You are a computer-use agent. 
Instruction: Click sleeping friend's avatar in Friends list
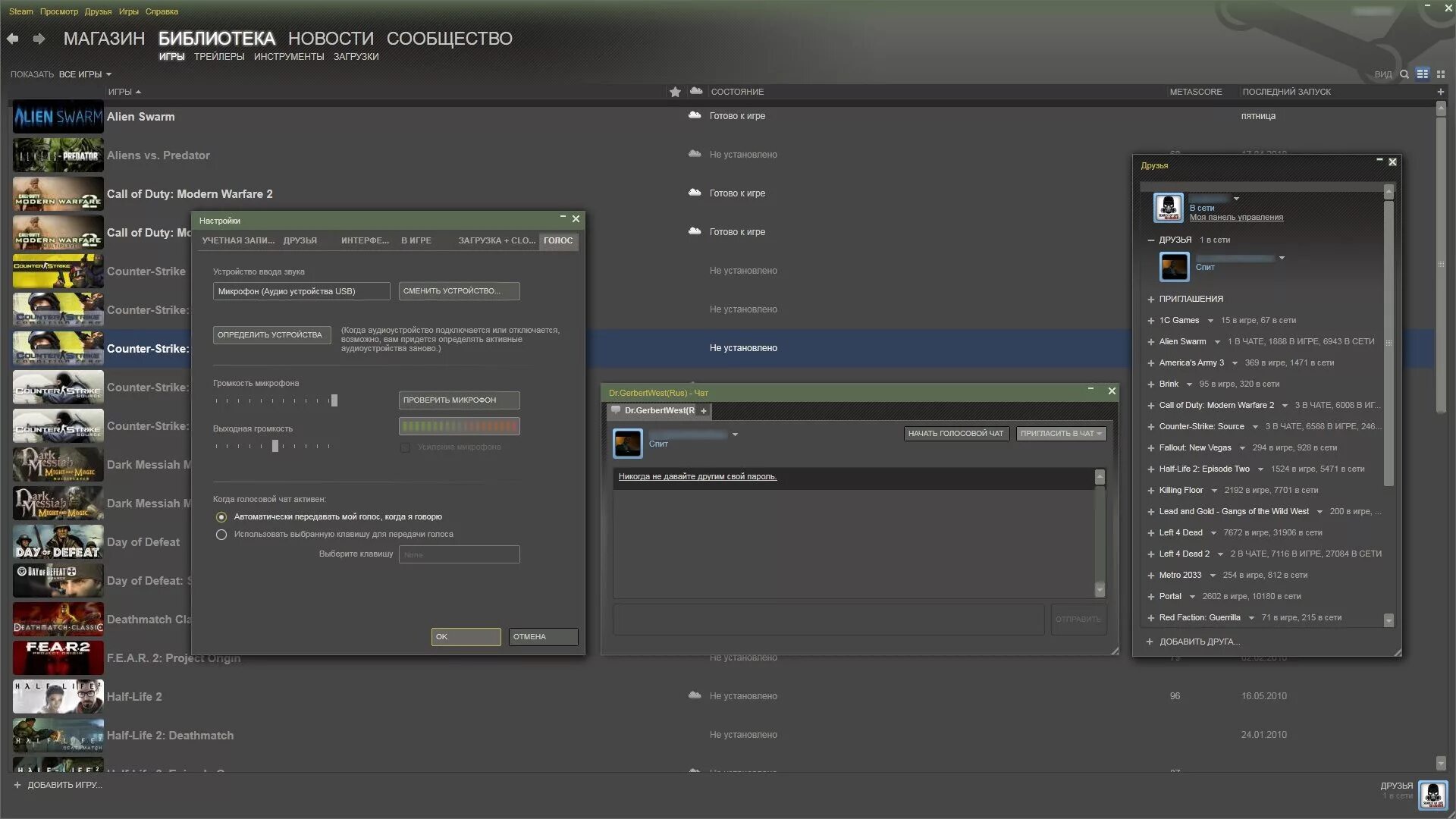pyautogui.click(x=1174, y=266)
